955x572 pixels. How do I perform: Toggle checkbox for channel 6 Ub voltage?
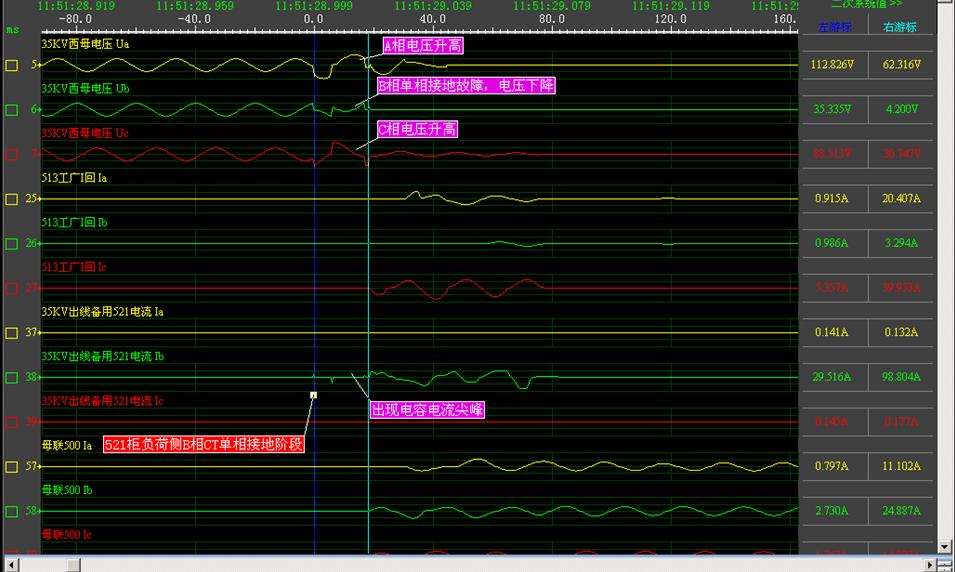(11, 110)
